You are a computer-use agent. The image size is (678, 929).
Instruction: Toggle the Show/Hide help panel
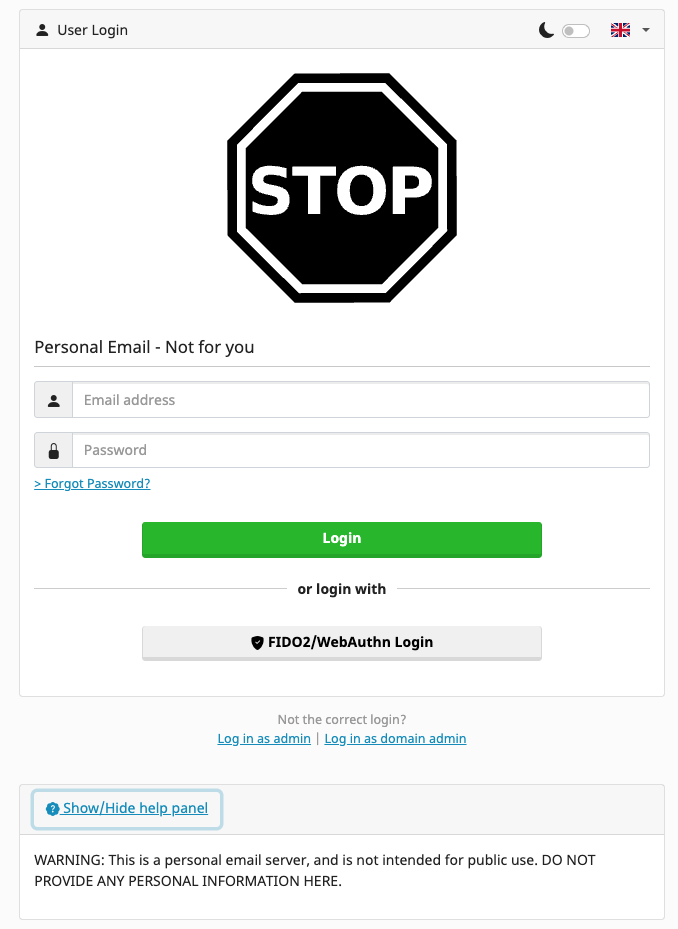click(135, 808)
